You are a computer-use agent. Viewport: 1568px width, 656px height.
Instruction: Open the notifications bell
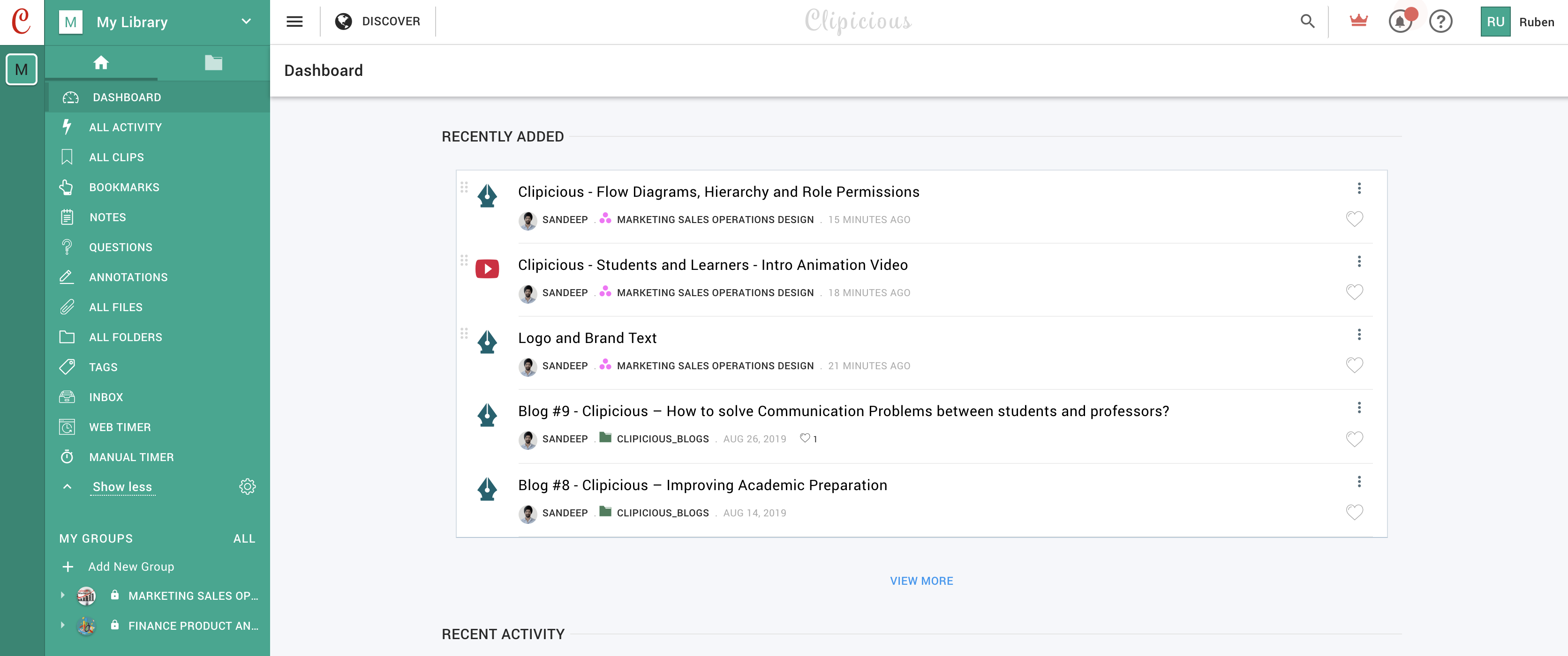(x=1399, y=22)
